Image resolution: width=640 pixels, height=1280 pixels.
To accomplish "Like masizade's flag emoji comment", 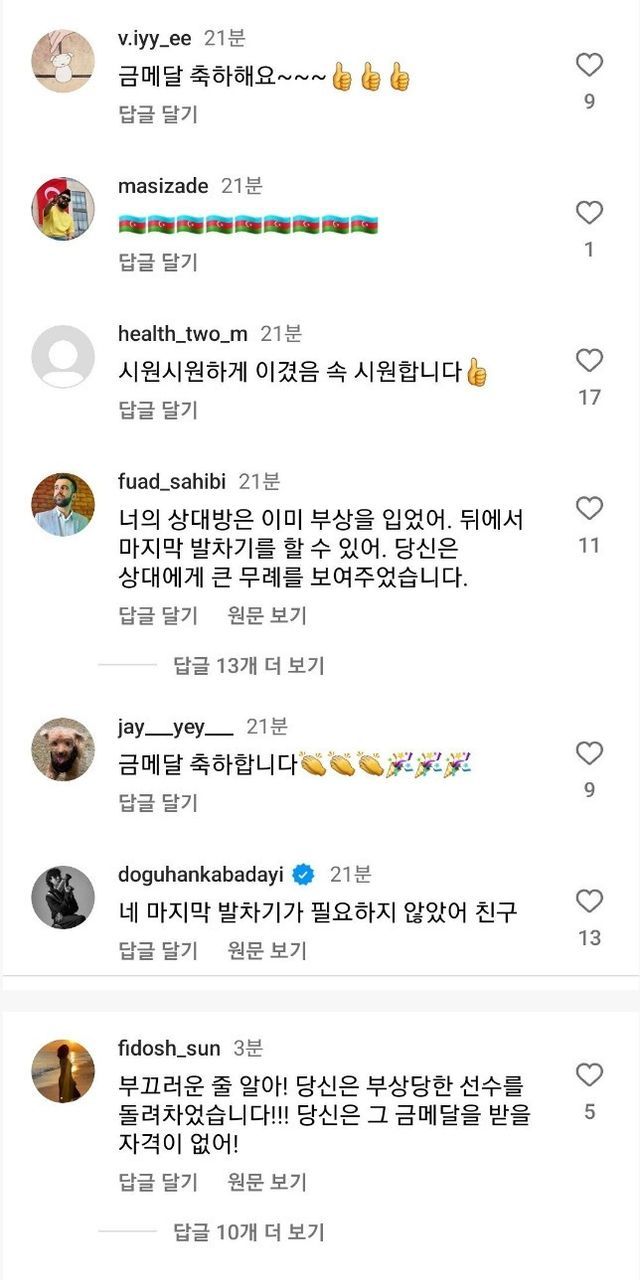I will [589, 213].
